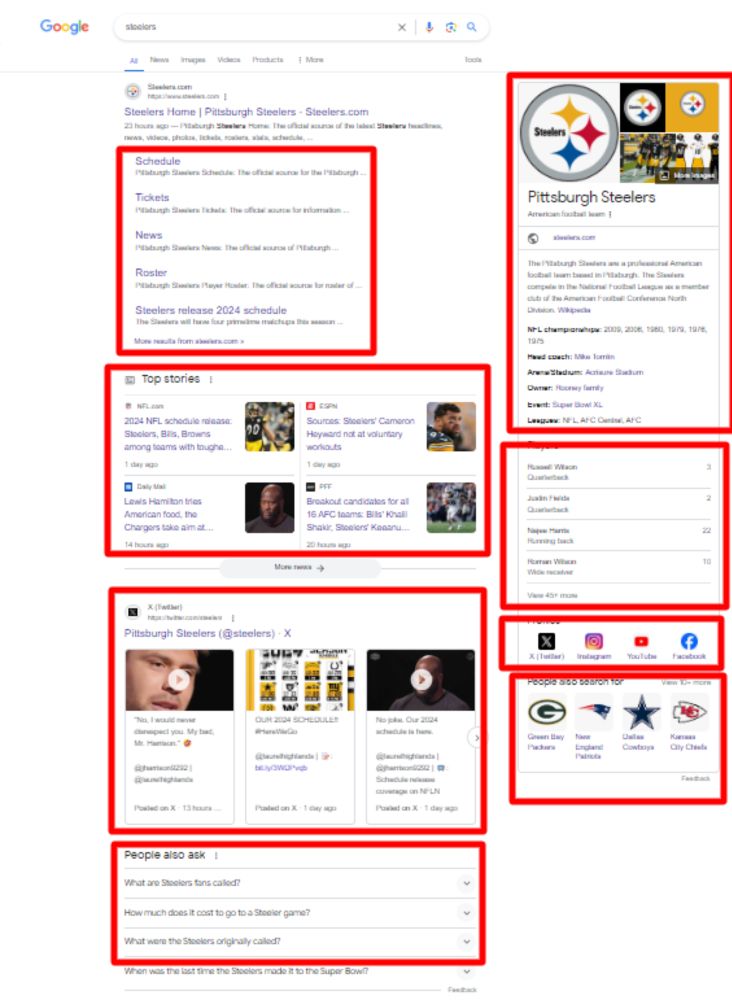732x1000 pixels.
Task: Select Dallas Cowboys star logo
Action: coord(641,712)
